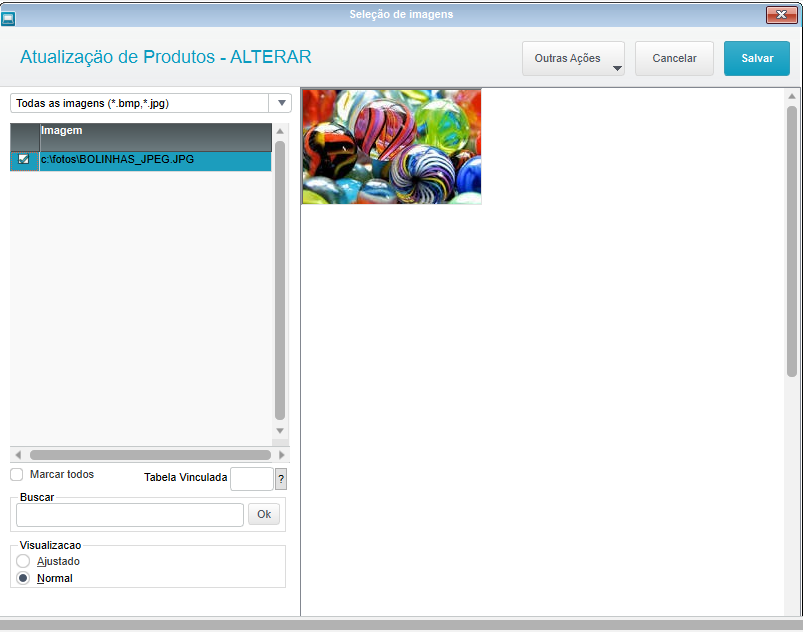Click the image list horizontal scrollbar thumb
This screenshot has width=803, height=632.
click(x=150, y=455)
